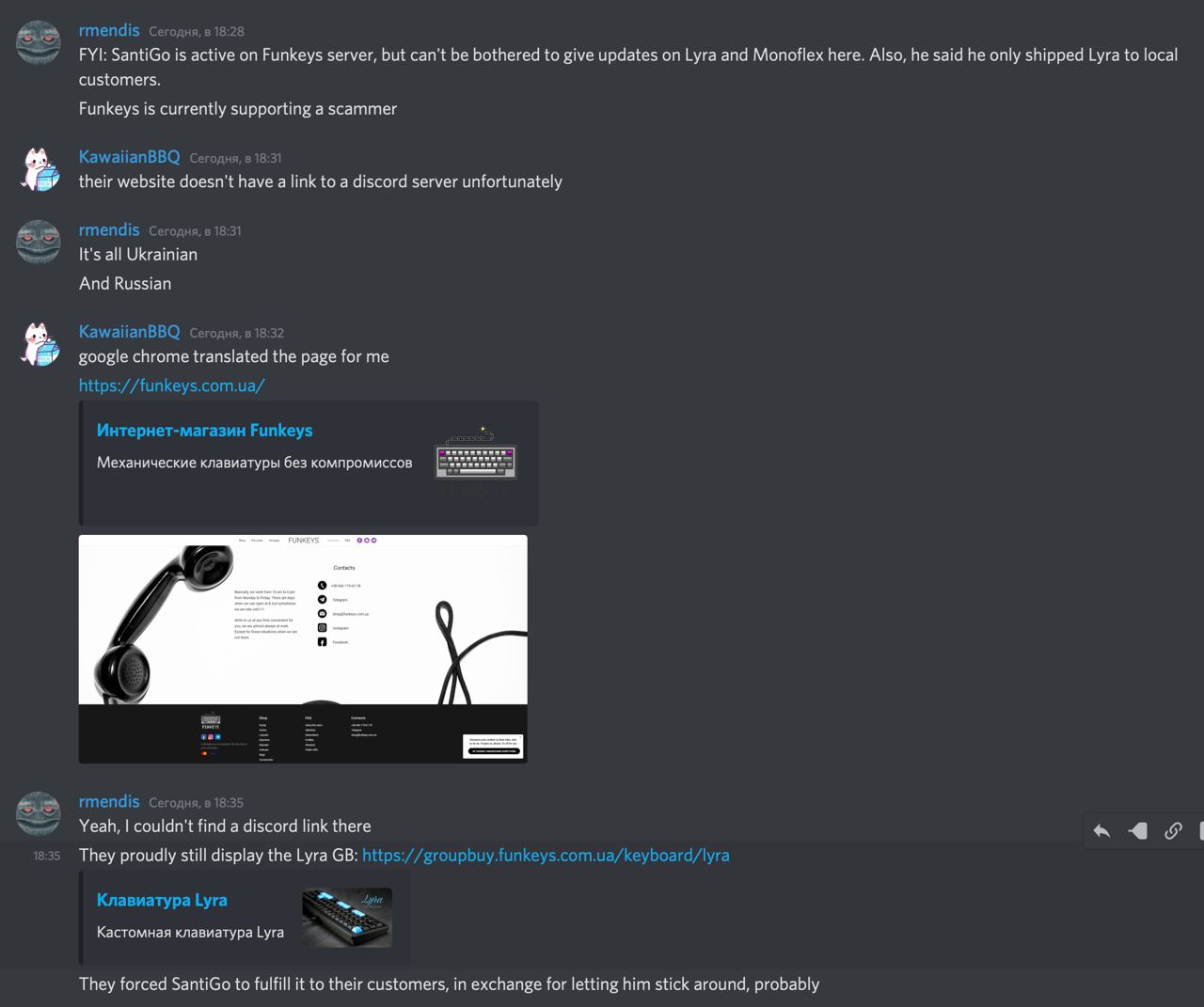Open rmendis avatar beside "It's all Ukrainian"

click(39, 243)
